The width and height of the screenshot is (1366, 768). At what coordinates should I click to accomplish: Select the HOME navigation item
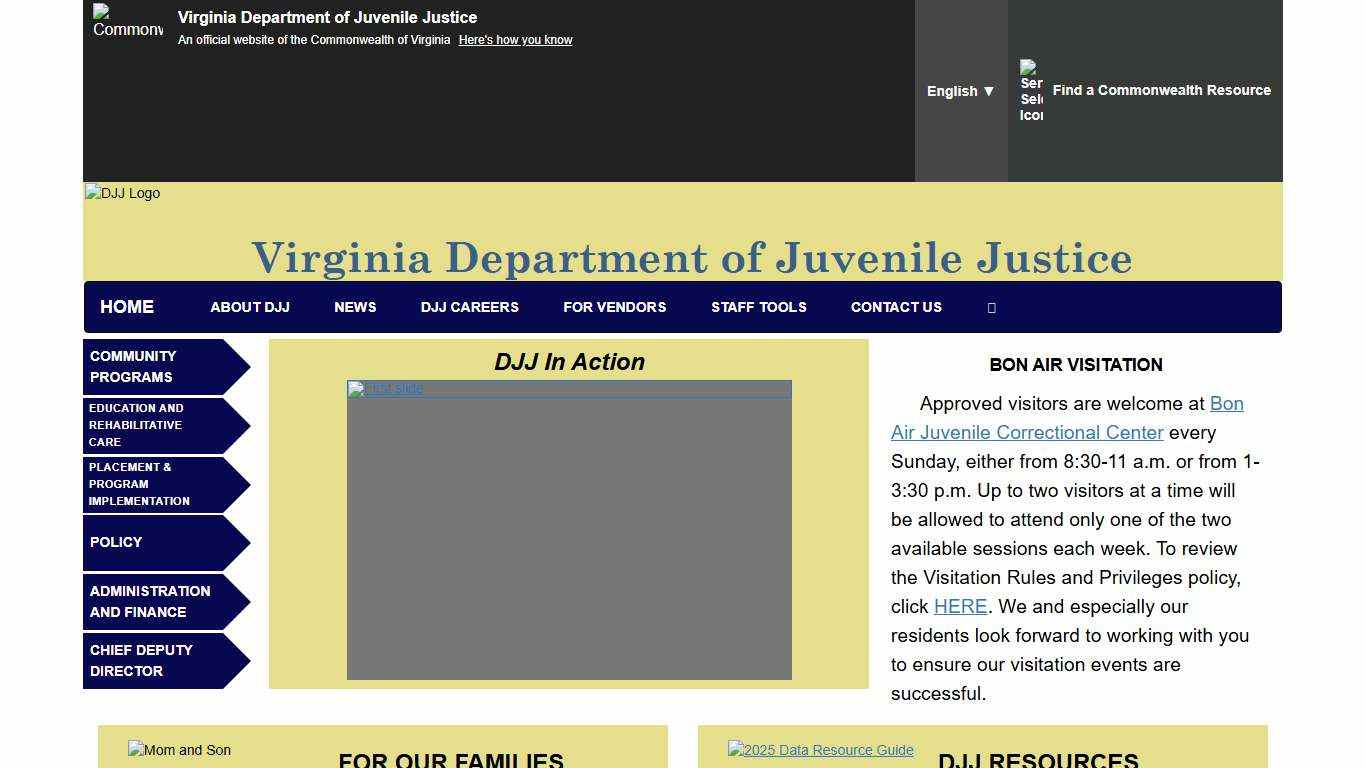click(x=126, y=307)
